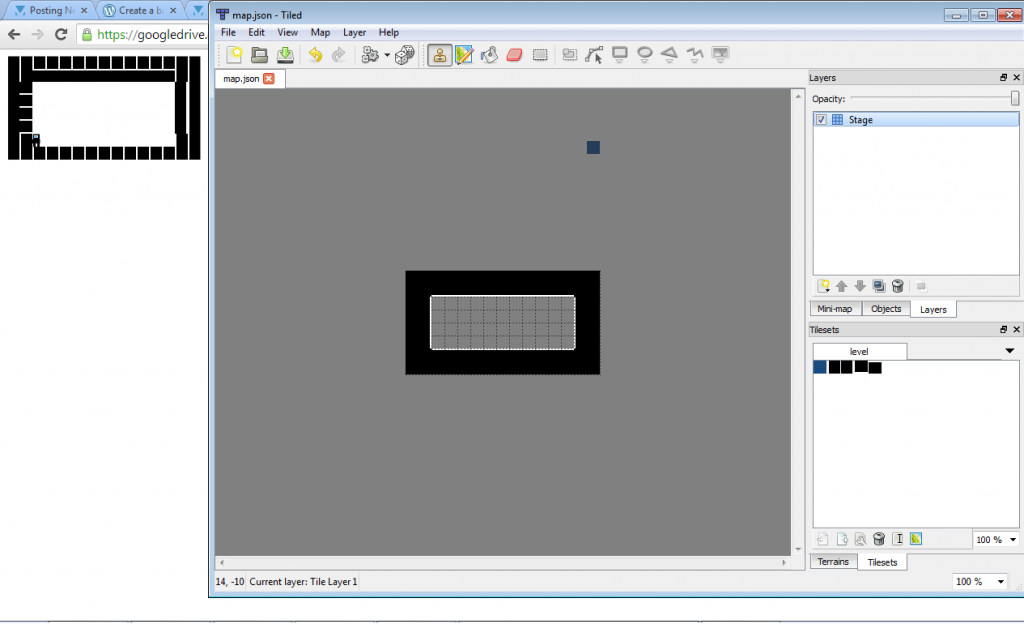The image size is (1024, 624).
Task: Click the Undo arrow icon
Action: [x=315, y=55]
